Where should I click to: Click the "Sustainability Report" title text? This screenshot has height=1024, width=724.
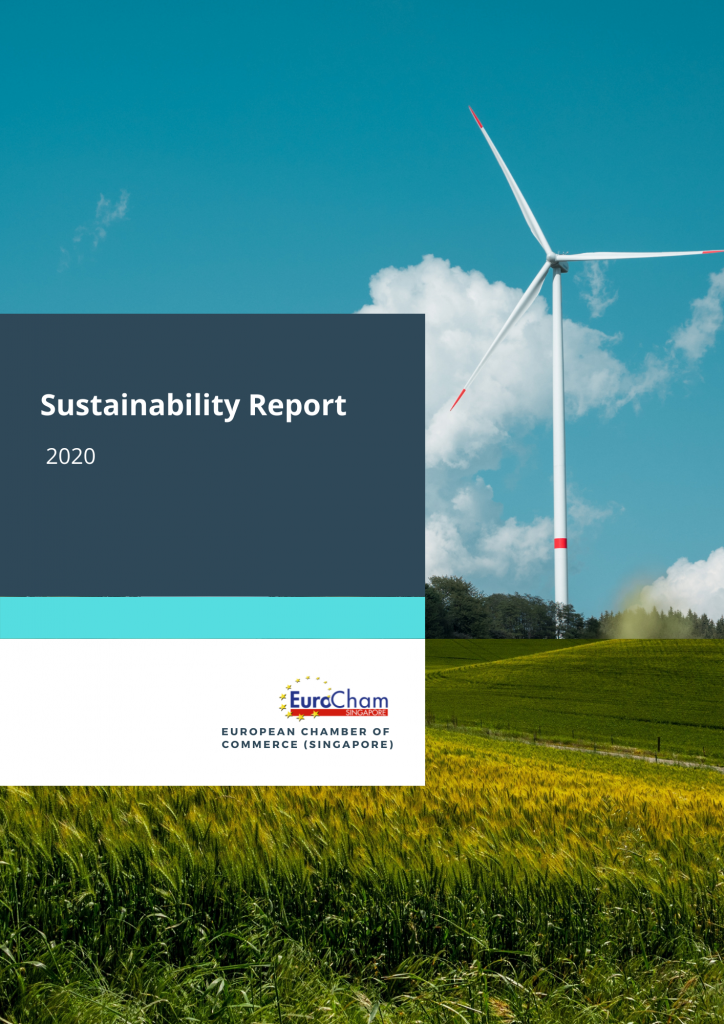[193, 406]
